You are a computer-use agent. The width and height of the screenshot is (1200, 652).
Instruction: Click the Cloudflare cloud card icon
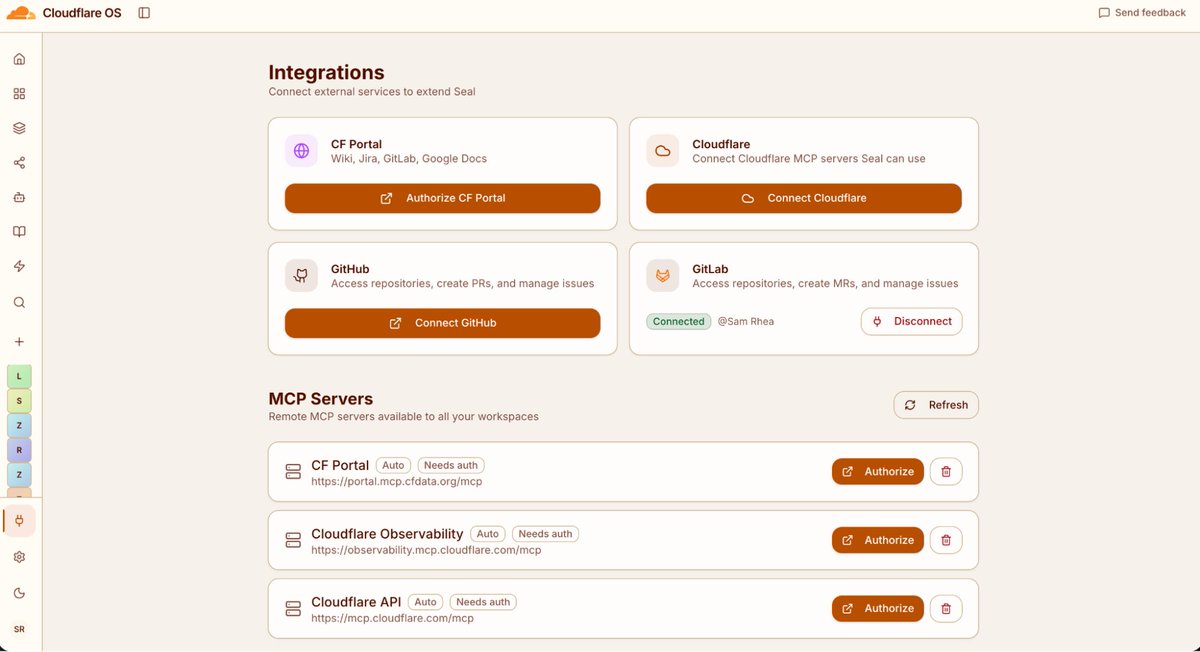(662, 151)
